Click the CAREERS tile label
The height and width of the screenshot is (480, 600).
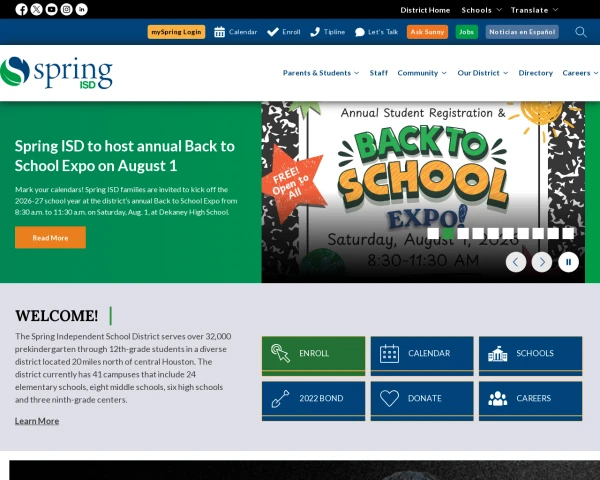533,398
